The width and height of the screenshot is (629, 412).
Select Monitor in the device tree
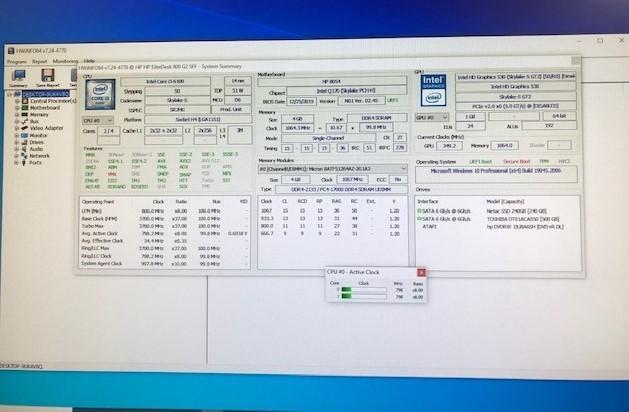(39, 135)
